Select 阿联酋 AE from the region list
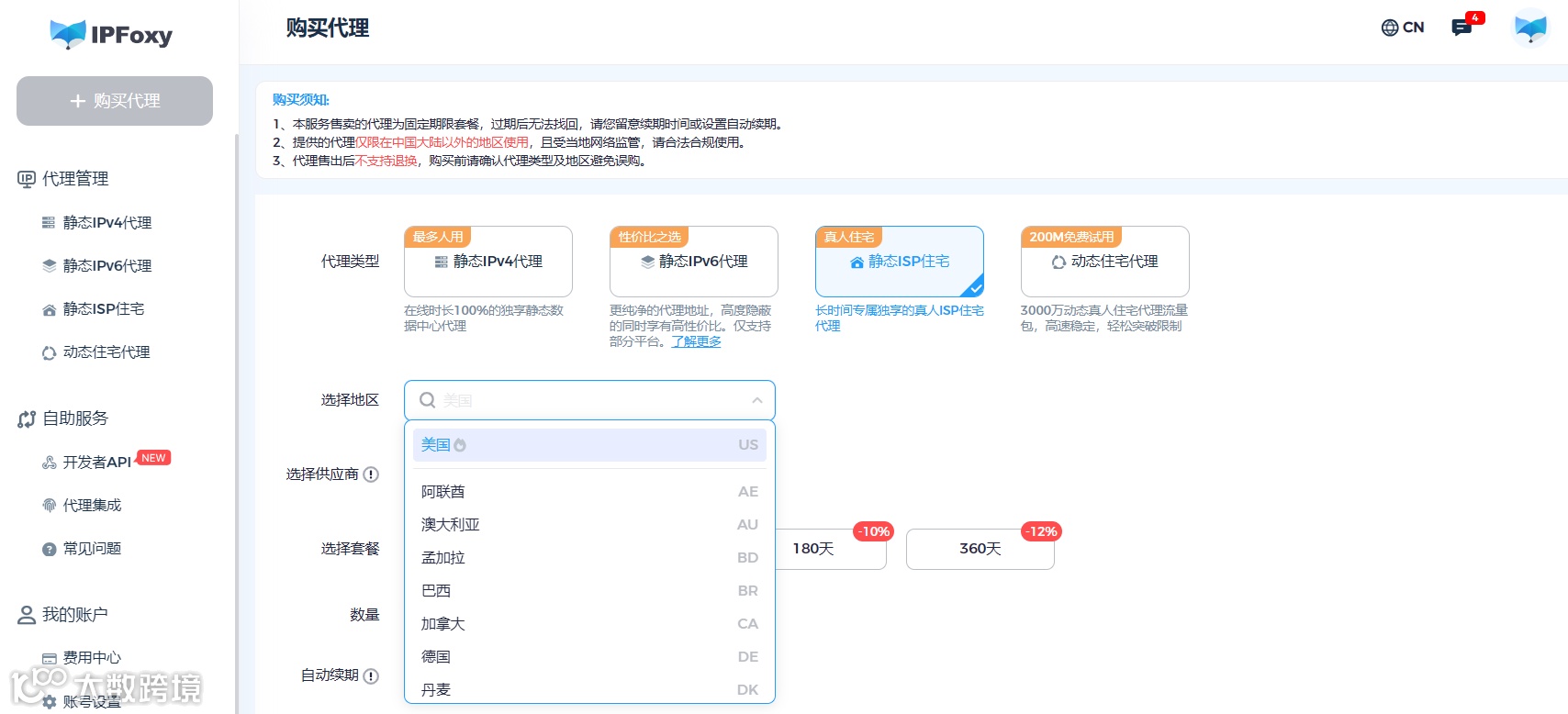Image resolution: width=1568 pixels, height=714 pixels. [589, 492]
